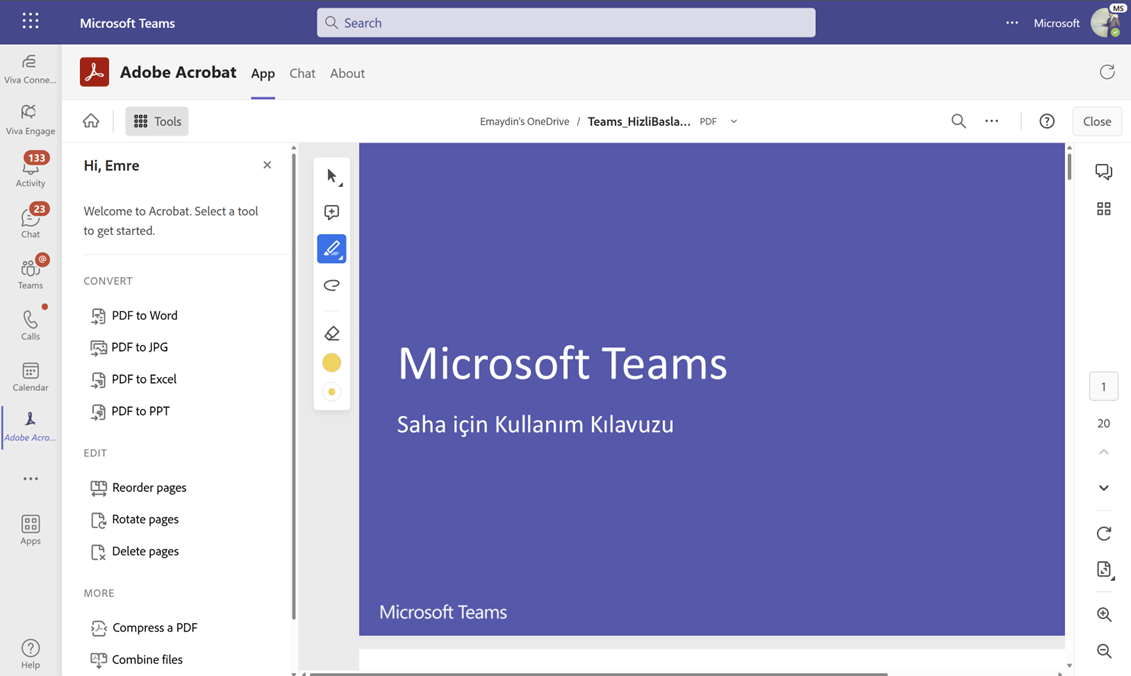Click the zoom in magnifier
This screenshot has width=1131, height=676.
pos(1103,615)
